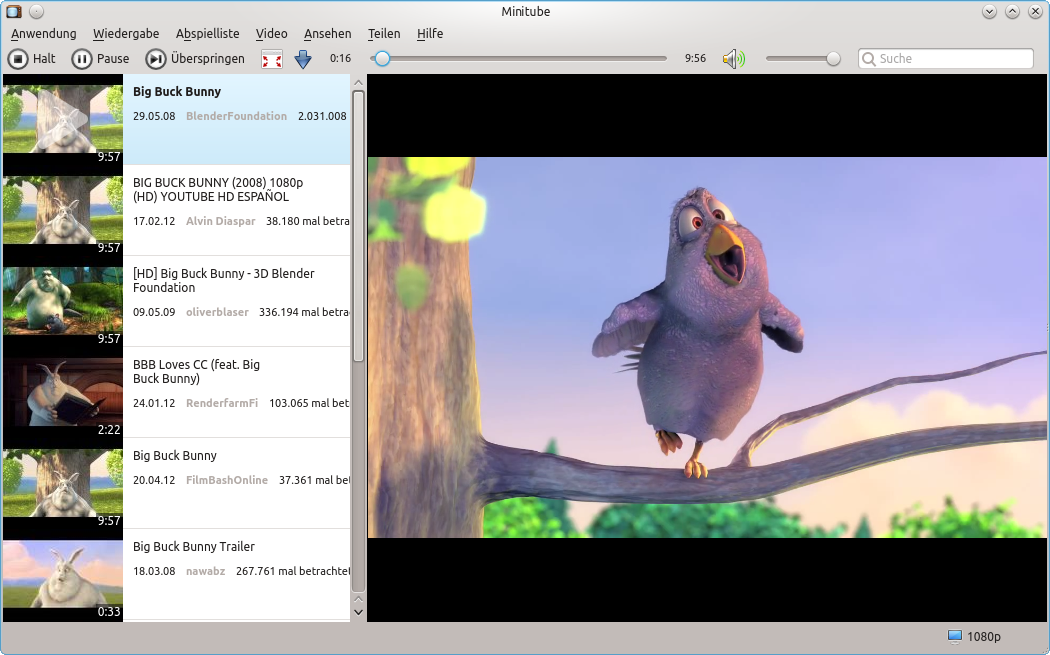Open the Teilen menu
1050x655 pixels.
[x=384, y=34]
